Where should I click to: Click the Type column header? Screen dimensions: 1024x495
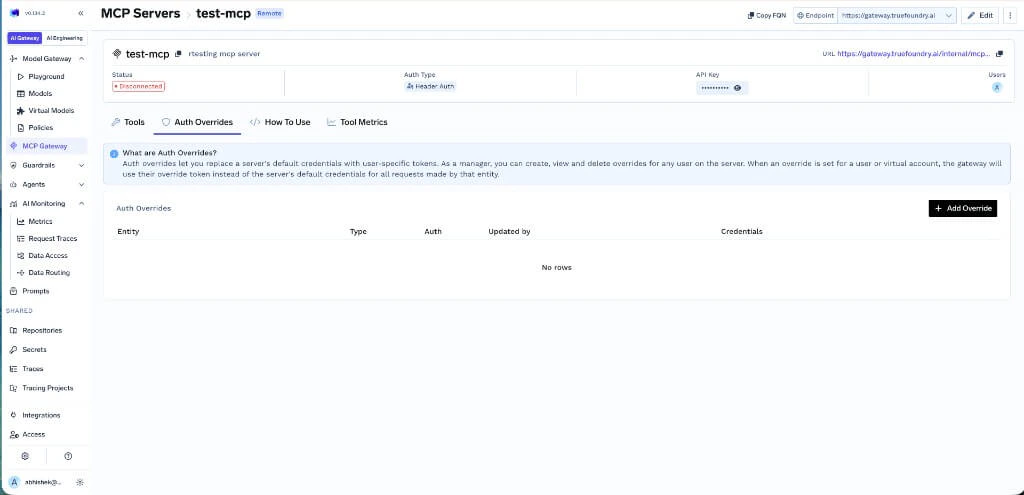[x=358, y=232]
